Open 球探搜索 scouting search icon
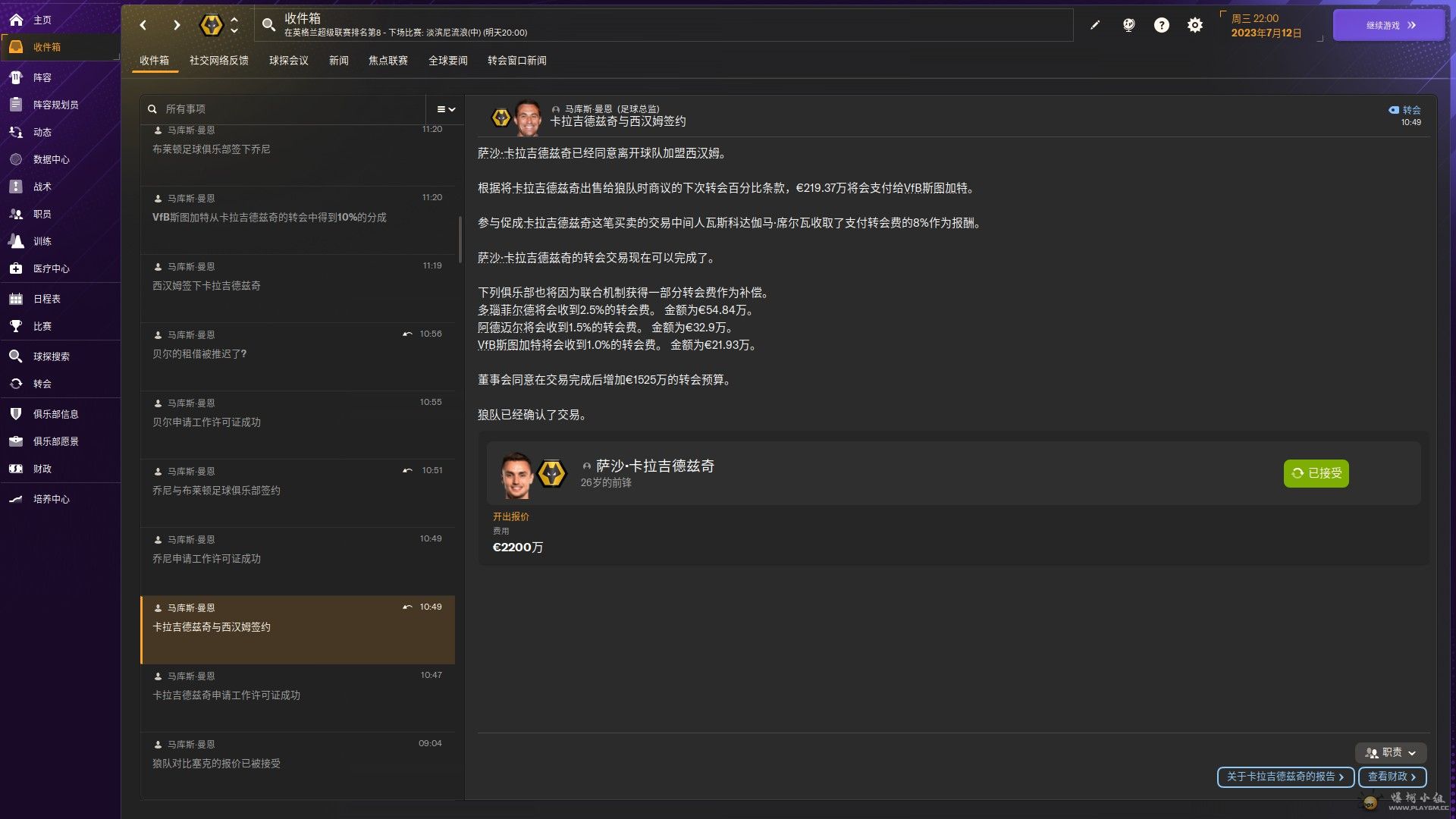This screenshot has height=819, width=1456. 16,356
